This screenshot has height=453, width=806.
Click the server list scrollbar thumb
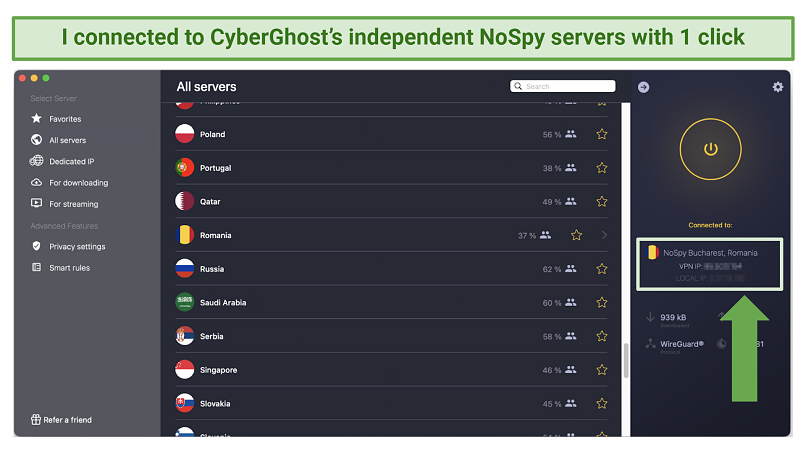click(626, 361)
